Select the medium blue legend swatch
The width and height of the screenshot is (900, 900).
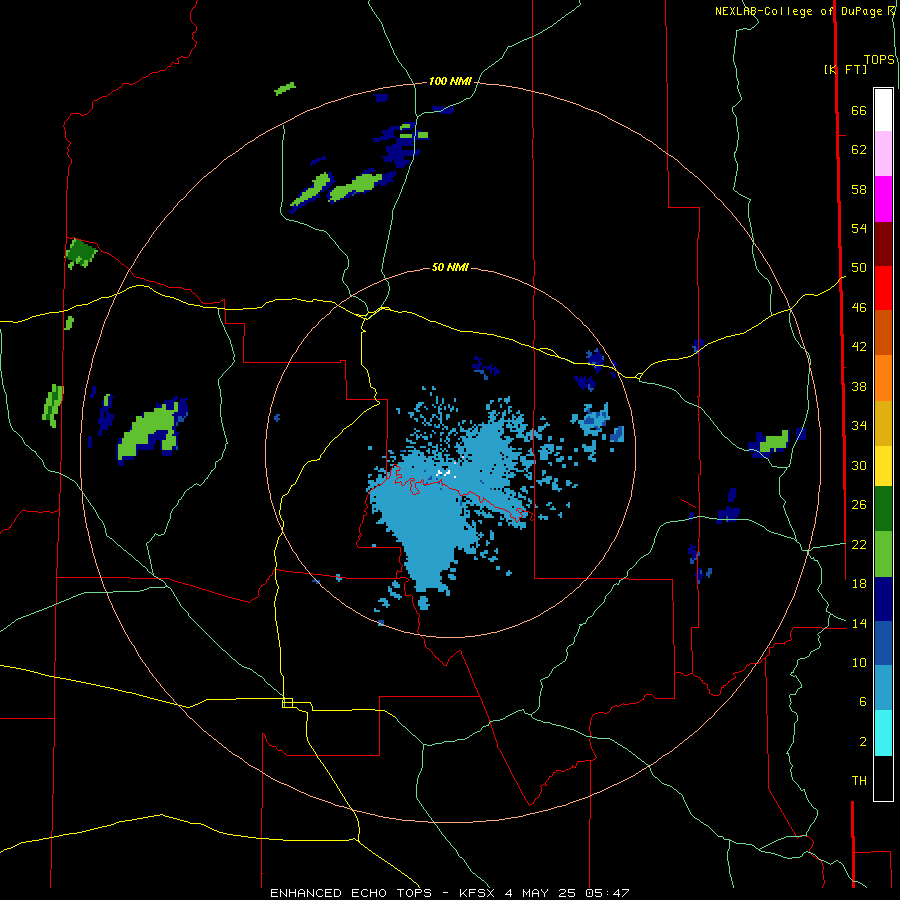(x=883, y=643)
